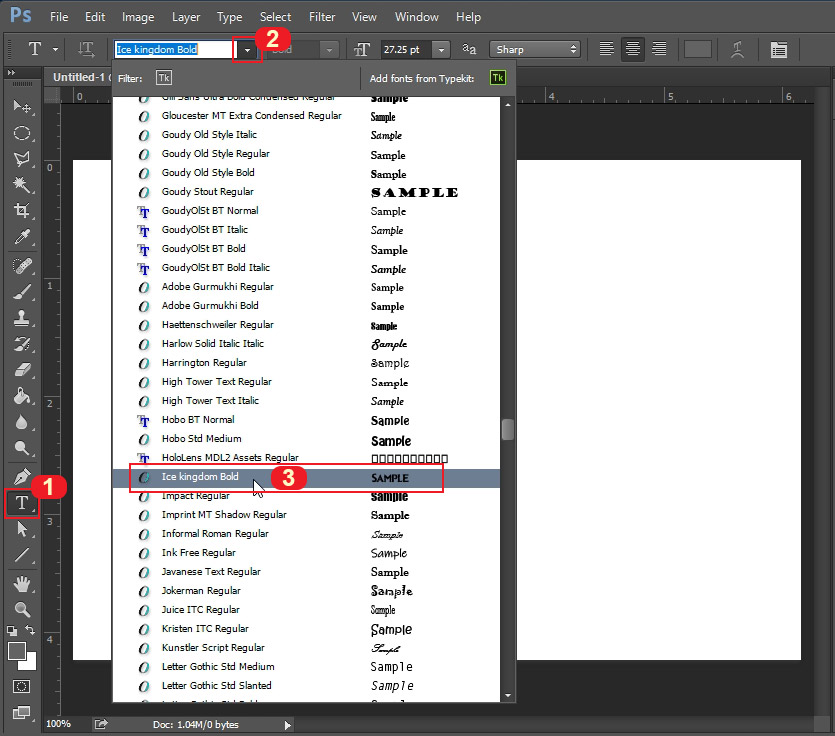Click the font size field

tap(406, 50)
